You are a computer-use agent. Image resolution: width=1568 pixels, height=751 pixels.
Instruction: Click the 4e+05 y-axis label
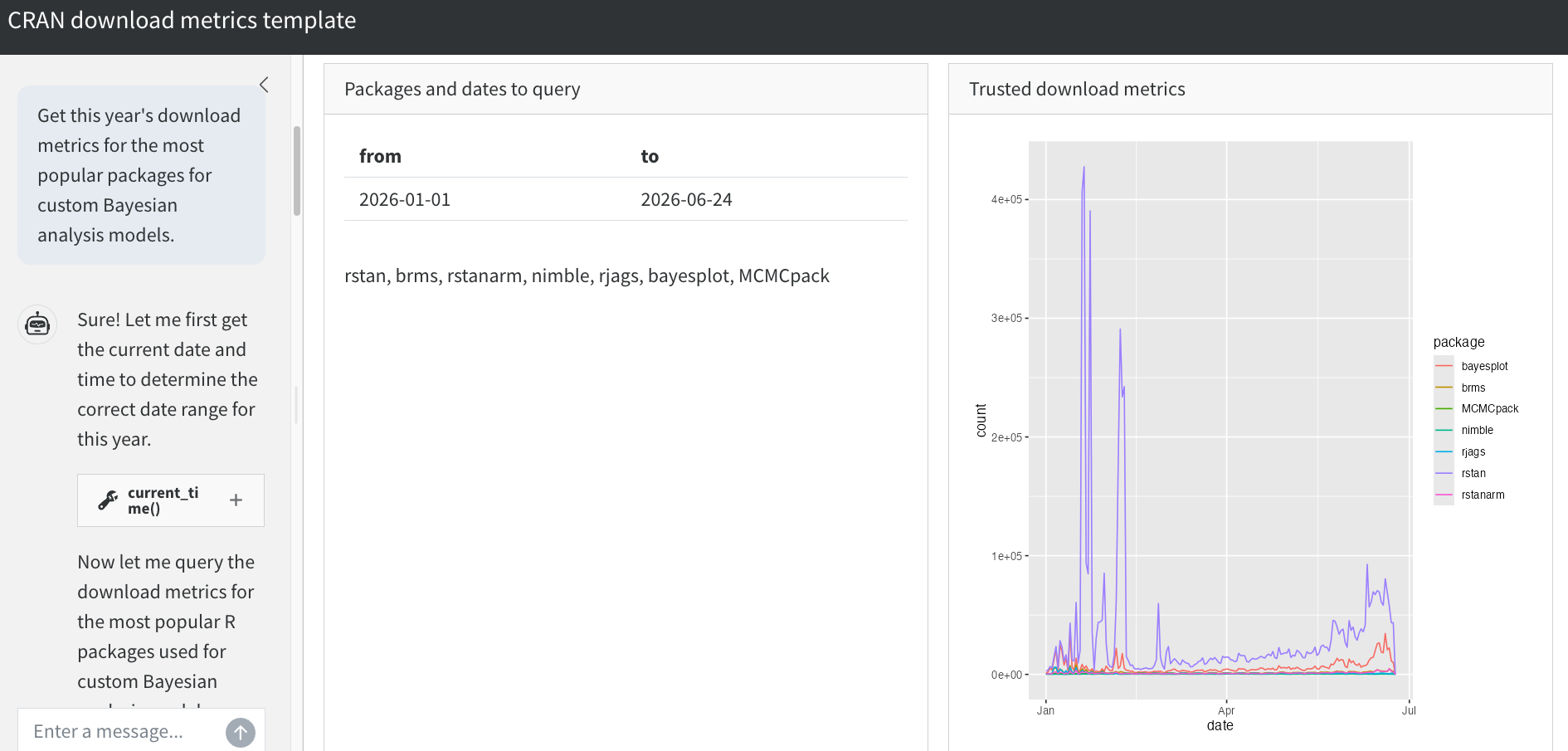click(x=1006, y=199)
